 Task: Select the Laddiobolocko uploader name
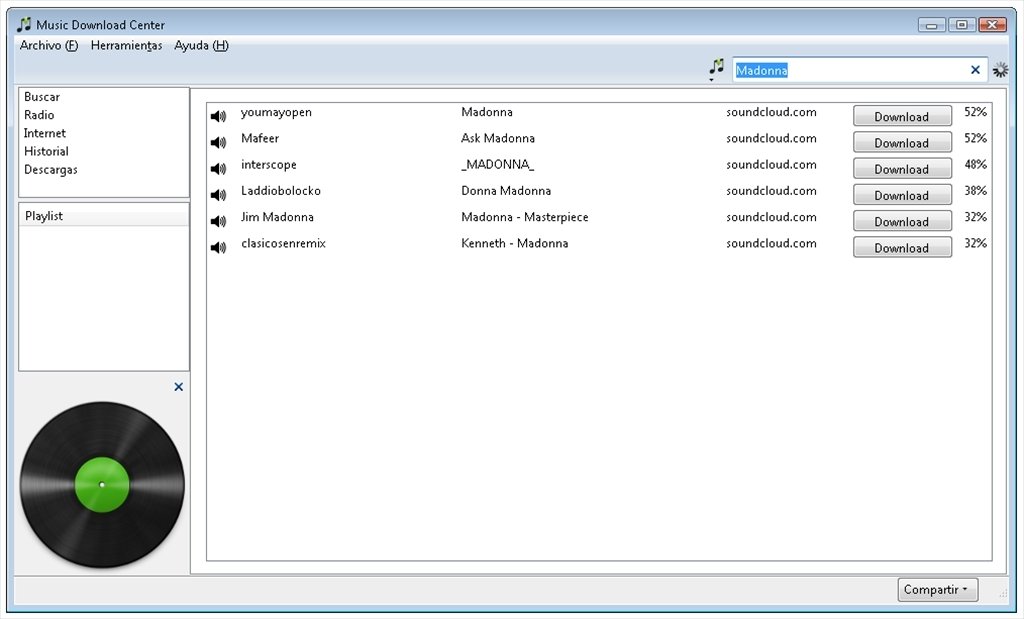(x=281, y=191)
